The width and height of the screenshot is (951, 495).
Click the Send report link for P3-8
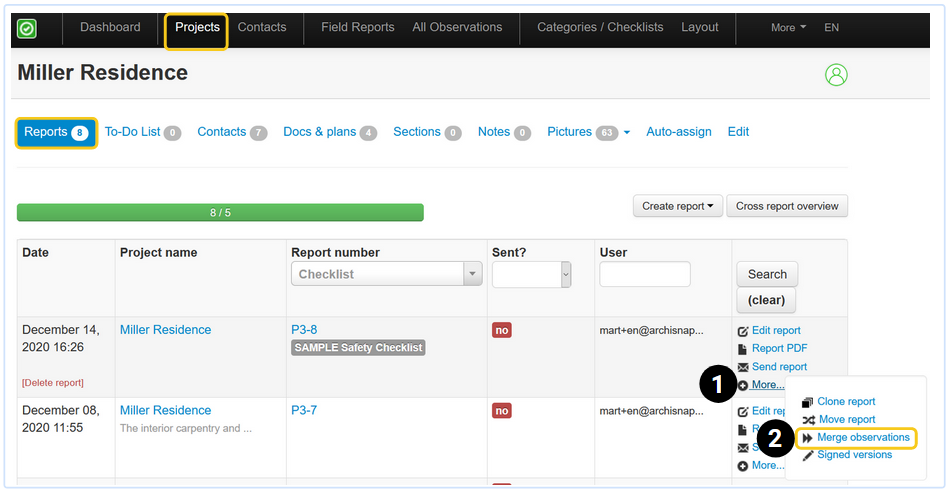(779, 367)
